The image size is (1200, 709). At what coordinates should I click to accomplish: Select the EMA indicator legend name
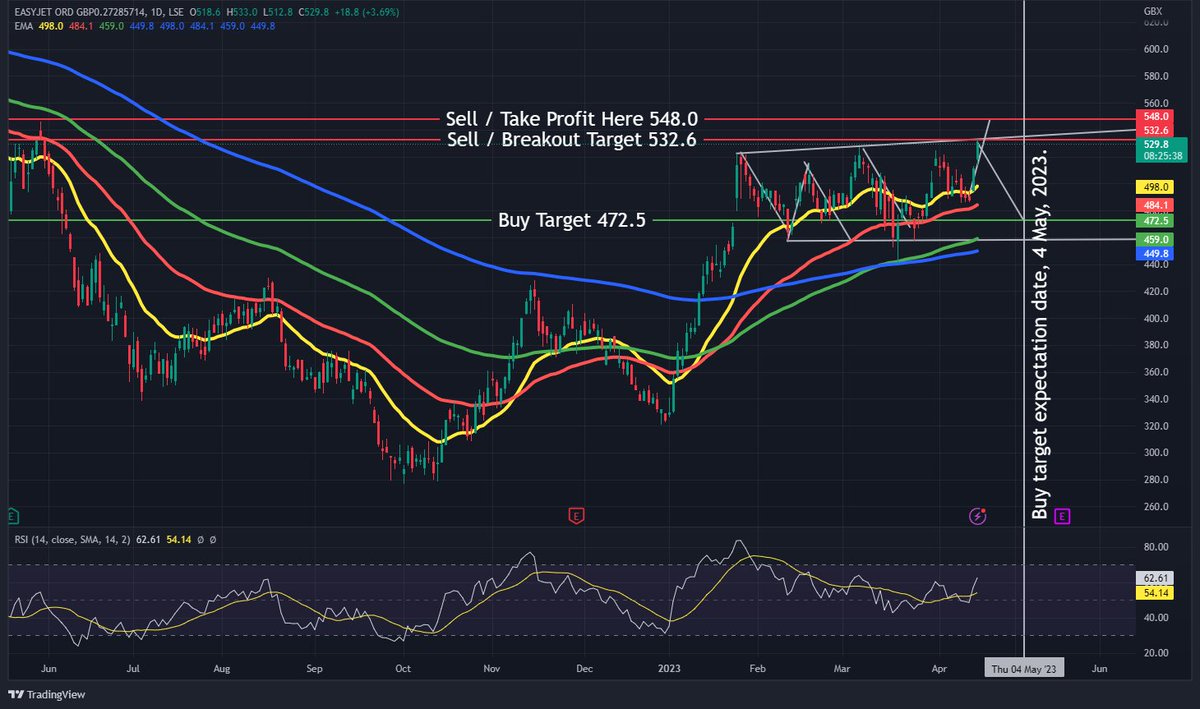point(22,25)
